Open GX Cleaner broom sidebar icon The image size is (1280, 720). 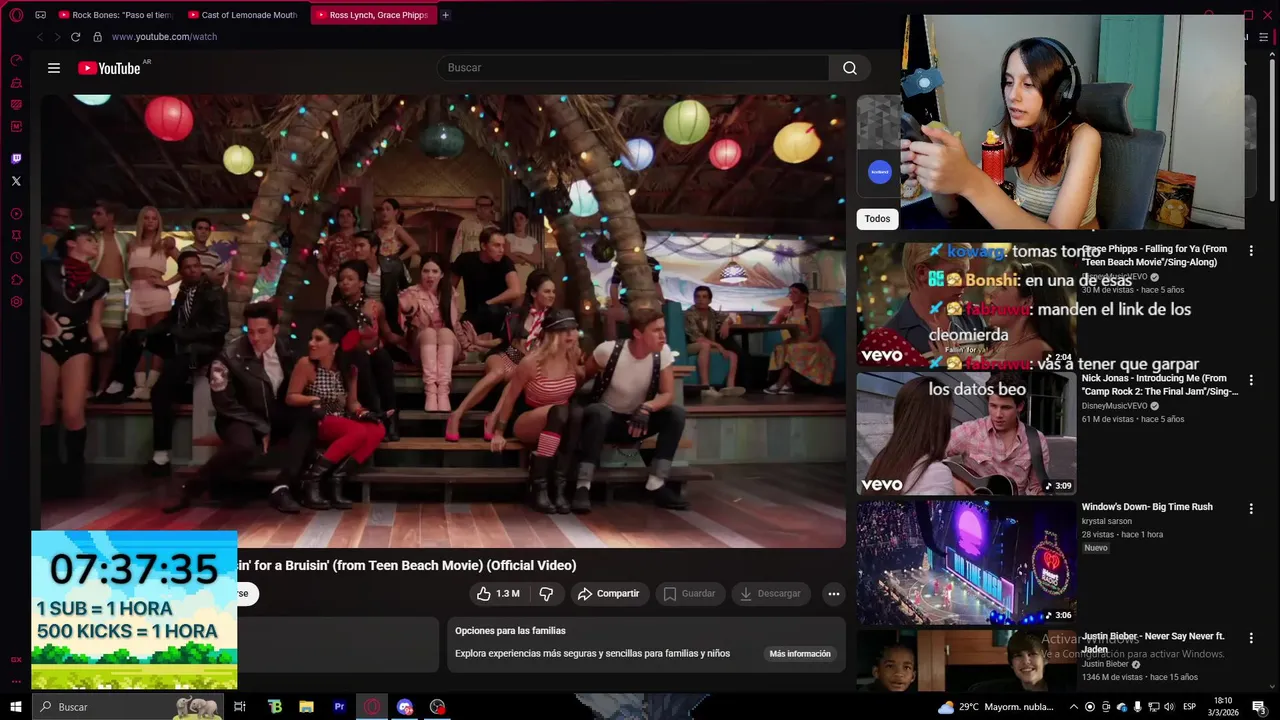pos(16,82)
